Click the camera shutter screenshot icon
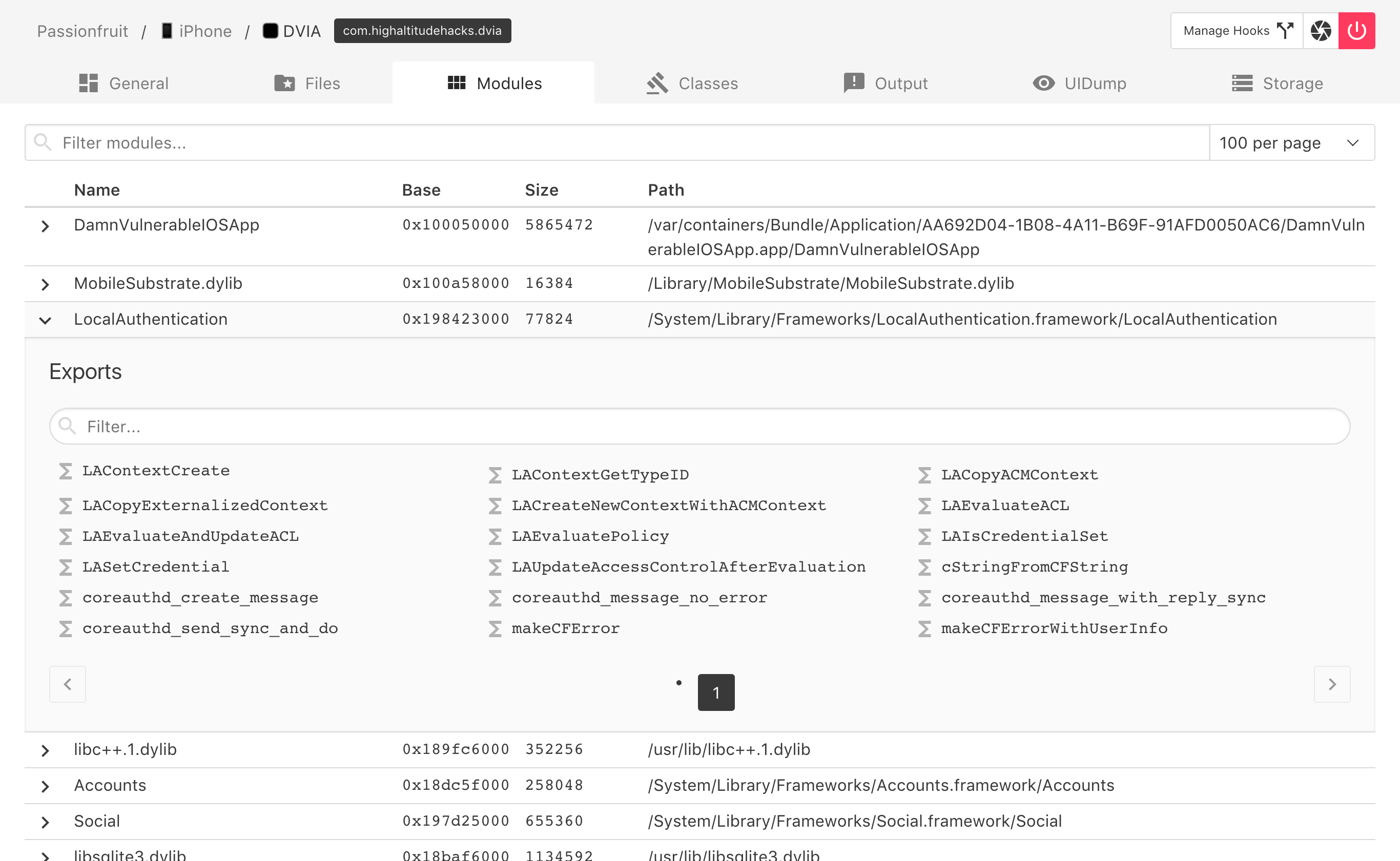Viewport: 1400px width, 861px height. [1320, 31]
